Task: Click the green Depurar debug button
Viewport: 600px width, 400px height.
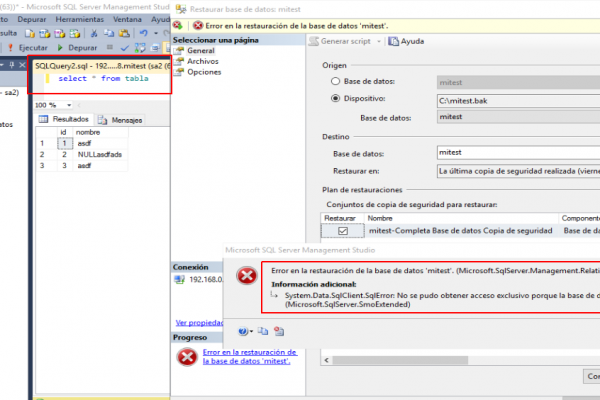Action: pyautogui.click(x=77, y=47)
